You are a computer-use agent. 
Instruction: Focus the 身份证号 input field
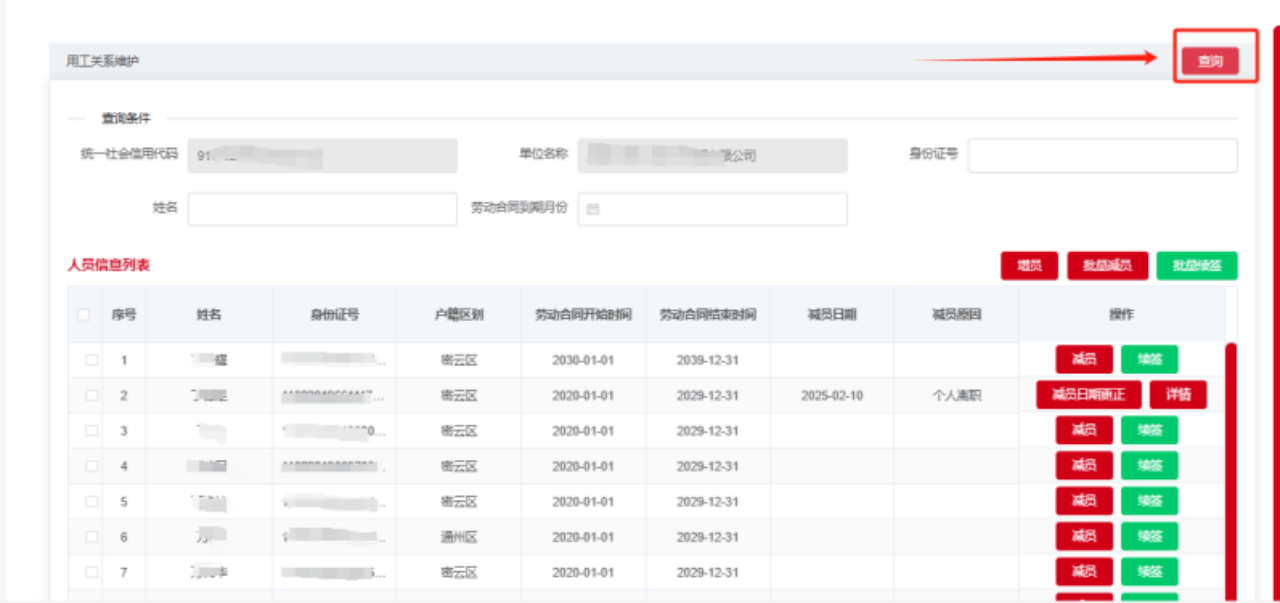coord(1102,155)
